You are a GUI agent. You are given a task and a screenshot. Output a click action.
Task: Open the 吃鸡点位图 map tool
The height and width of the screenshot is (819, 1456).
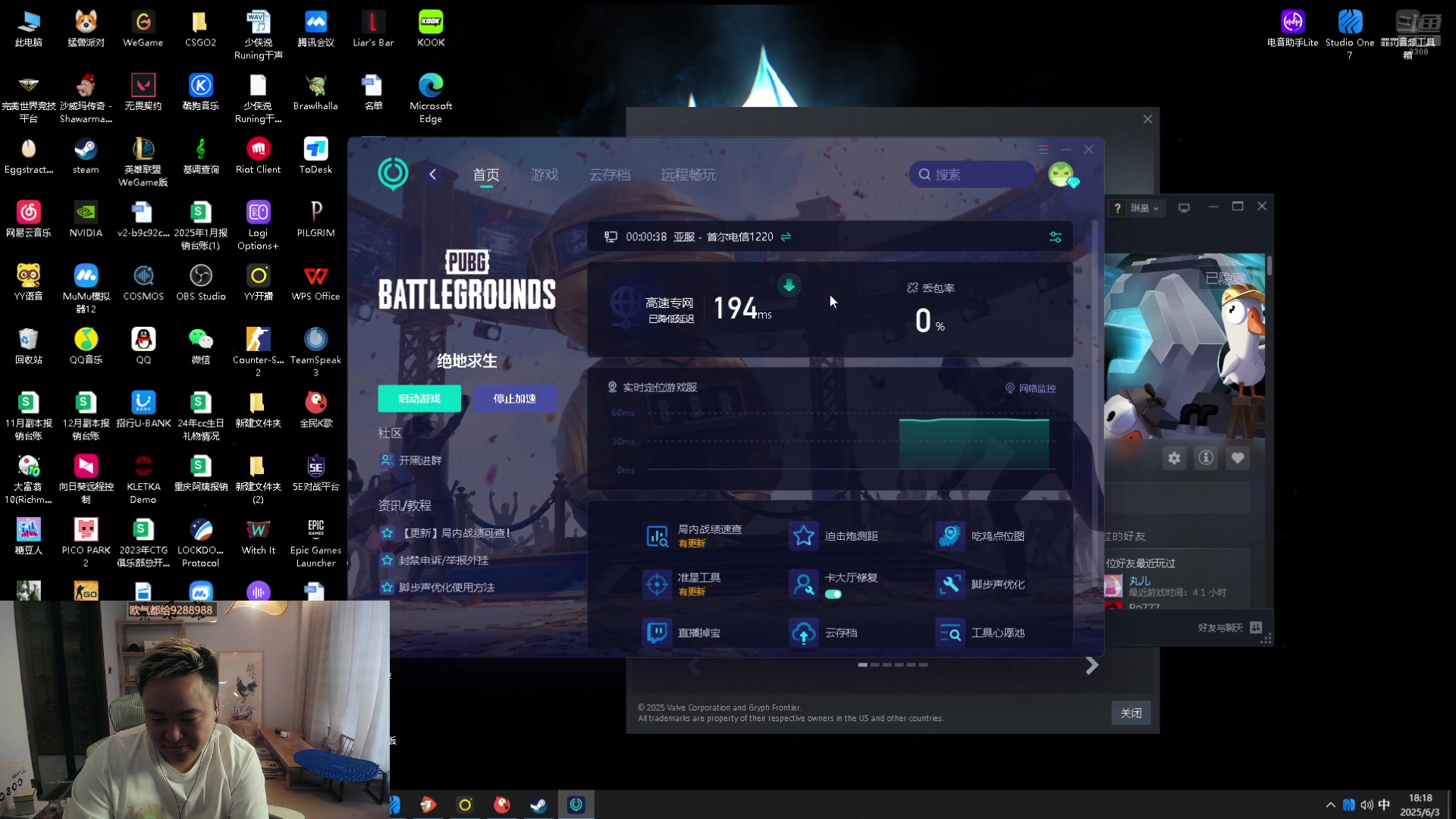pos(950,536)
